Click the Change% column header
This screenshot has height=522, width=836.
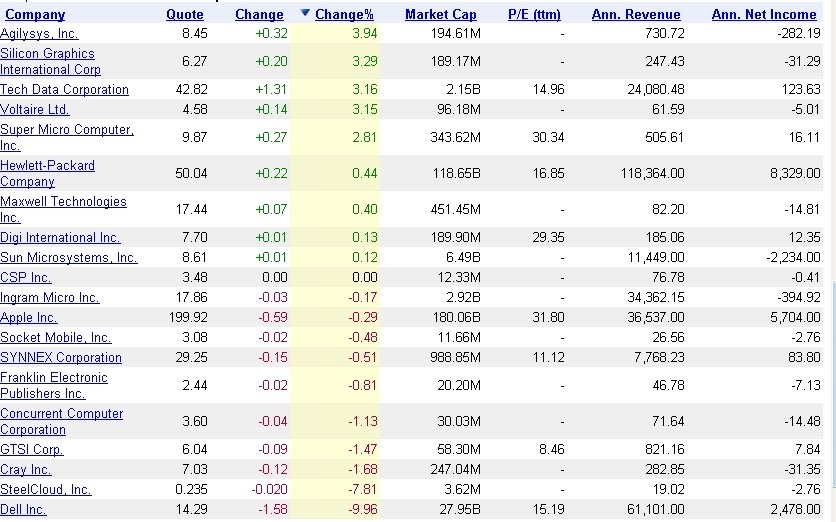344,15
